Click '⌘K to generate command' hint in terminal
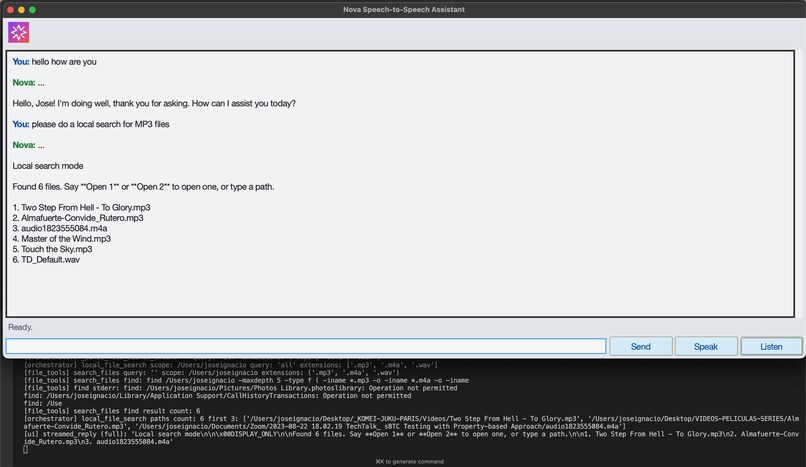The height and width of the screenshot is (467, 806). click(x=409, y=461)
